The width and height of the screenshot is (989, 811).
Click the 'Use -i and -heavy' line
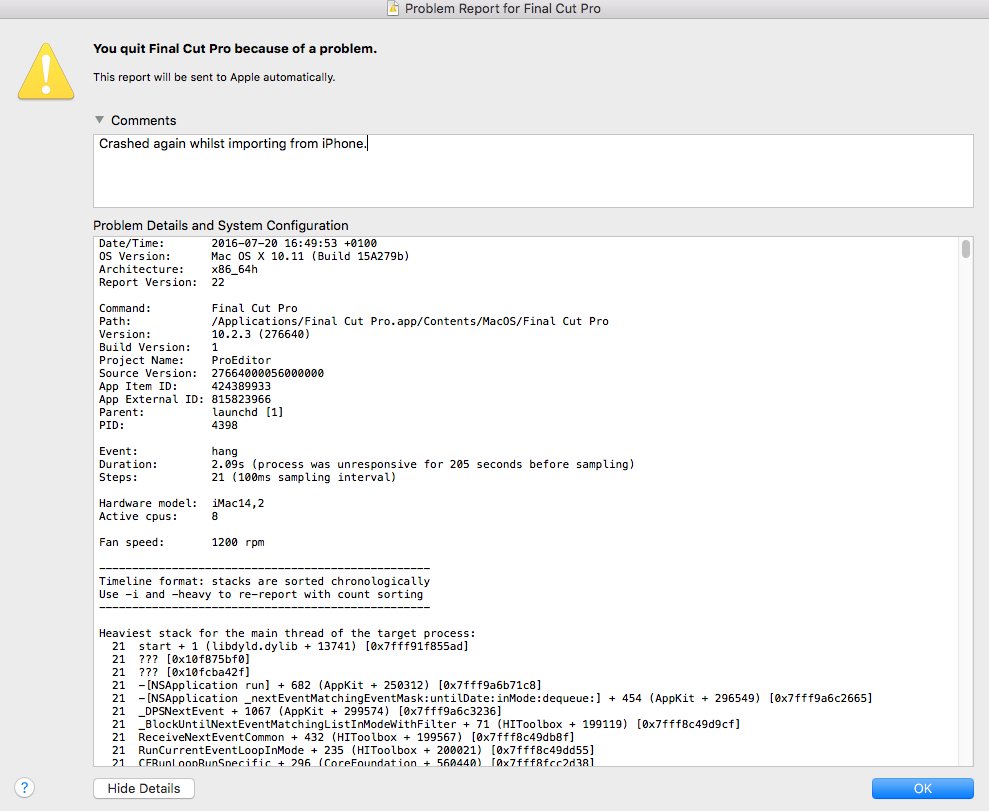click(261, 595)
